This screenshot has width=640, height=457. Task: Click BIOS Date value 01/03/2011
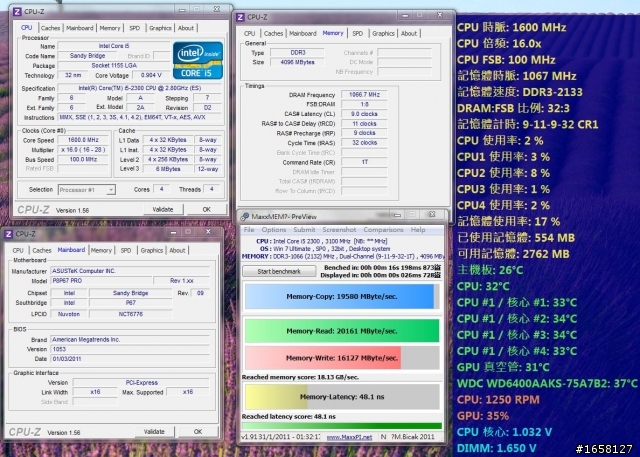(130, 359)
